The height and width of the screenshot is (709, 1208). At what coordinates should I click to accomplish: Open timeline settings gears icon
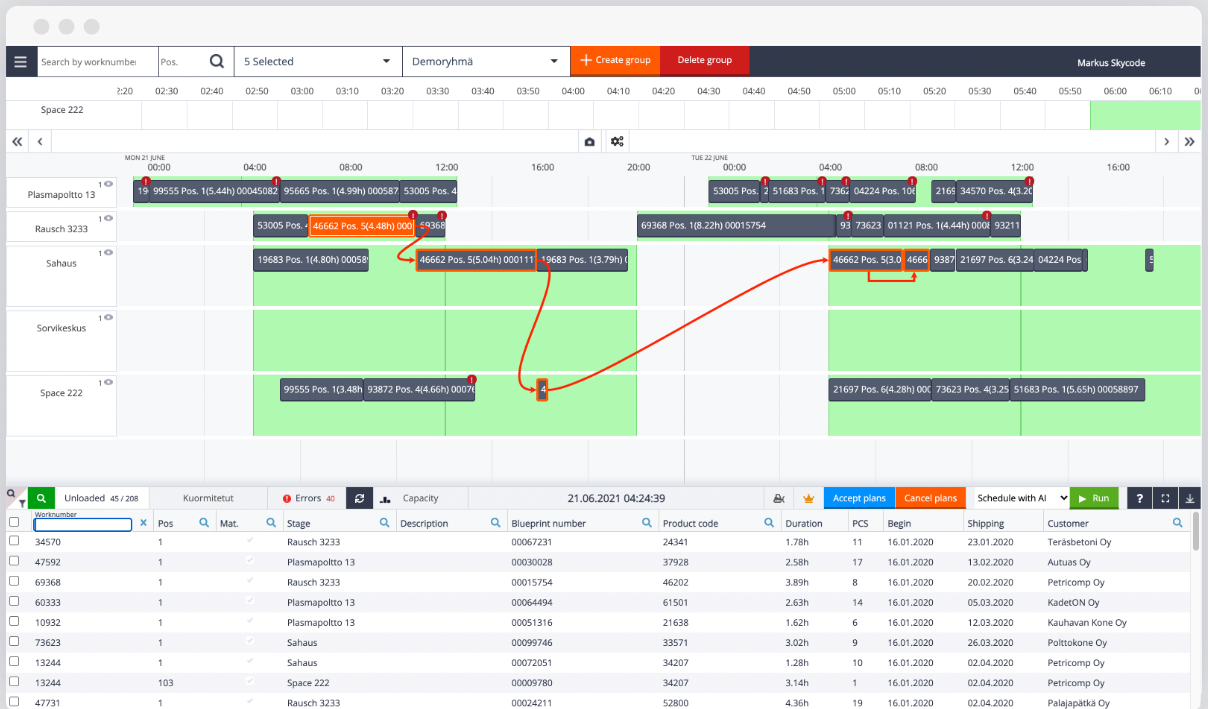coord(617,142)
